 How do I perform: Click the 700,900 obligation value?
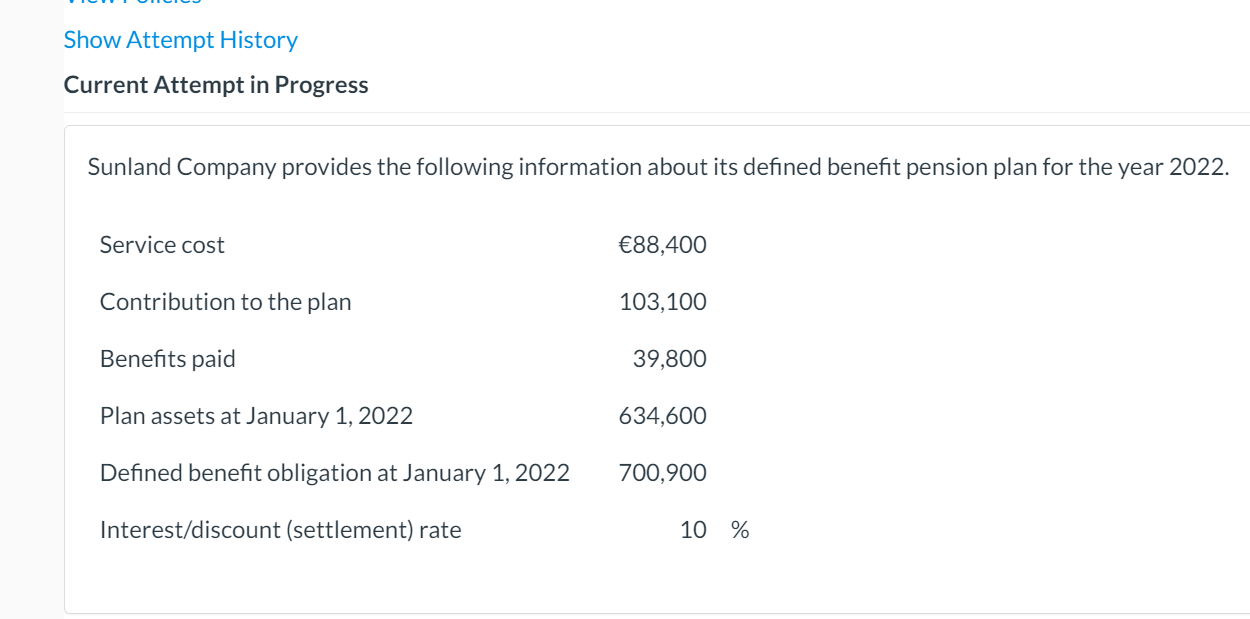[x=663, y=473]
